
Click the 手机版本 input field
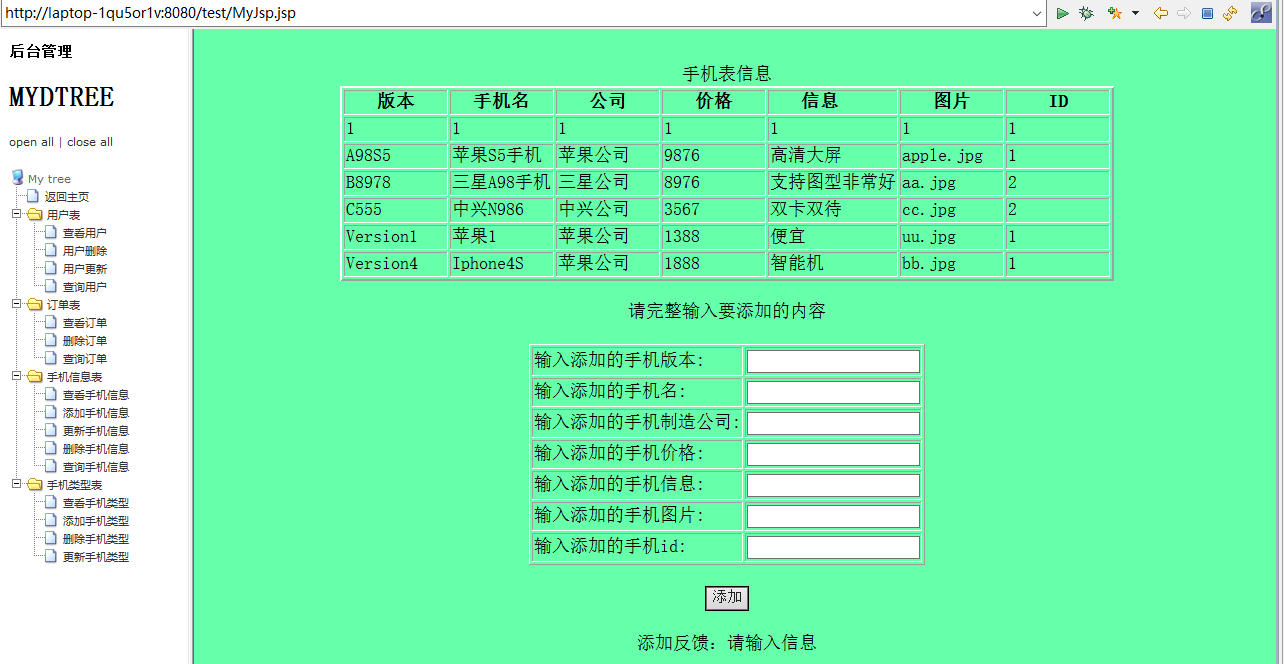[x=833, y=361]
